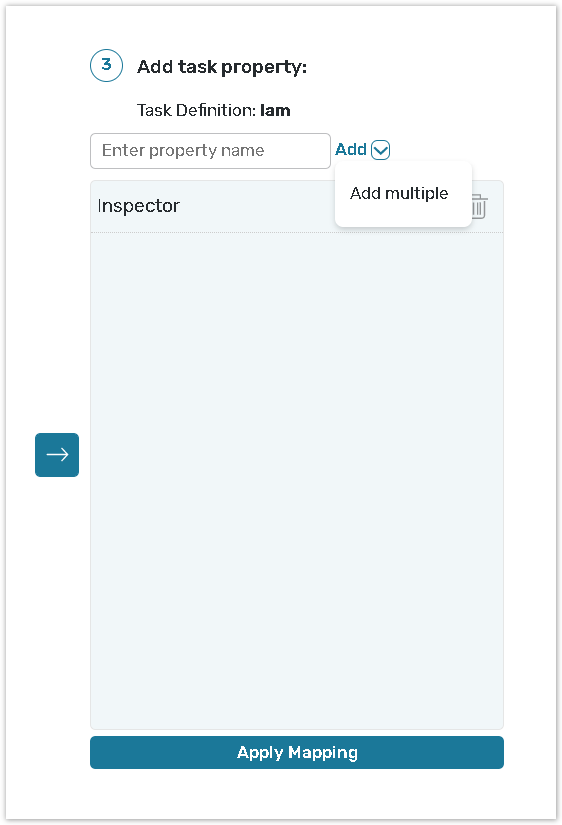
Task: Click the Add link
Action: (350, 149)
